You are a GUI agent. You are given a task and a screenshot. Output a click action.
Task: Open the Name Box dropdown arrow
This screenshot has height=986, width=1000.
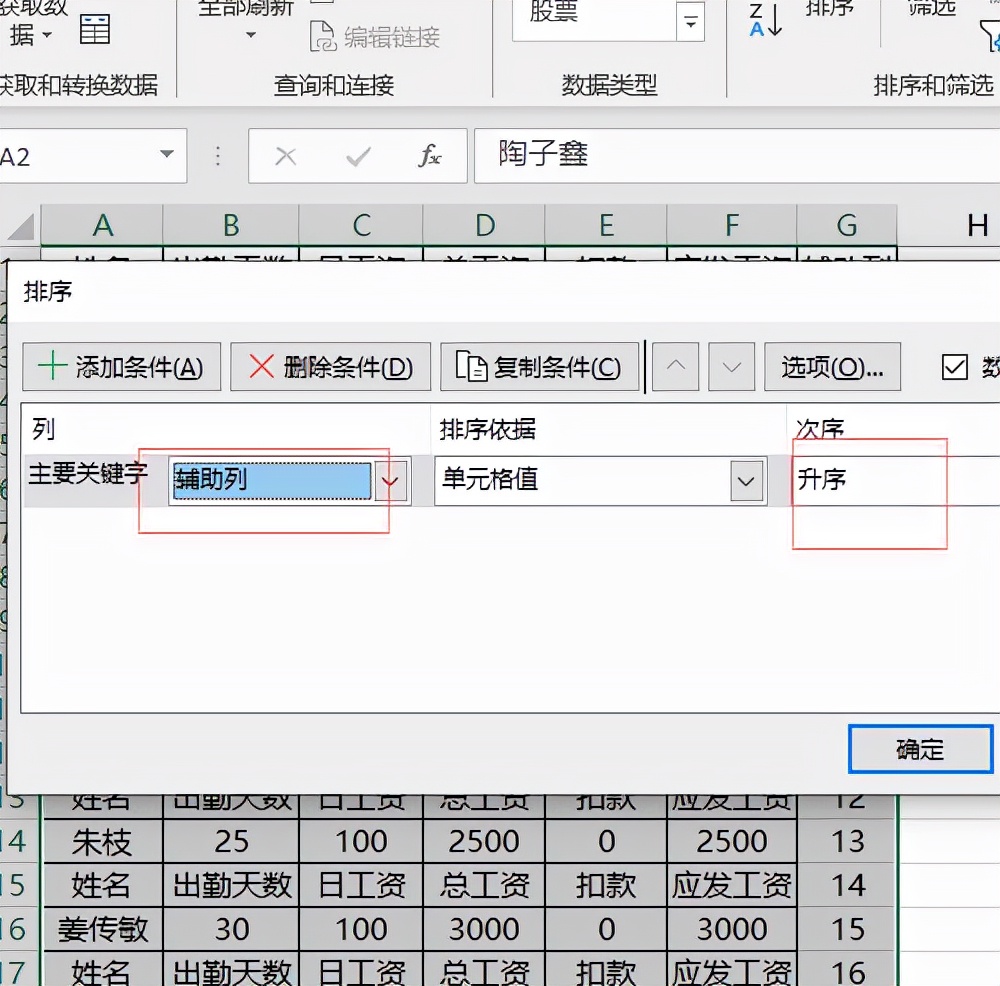[x=167, y=154]
